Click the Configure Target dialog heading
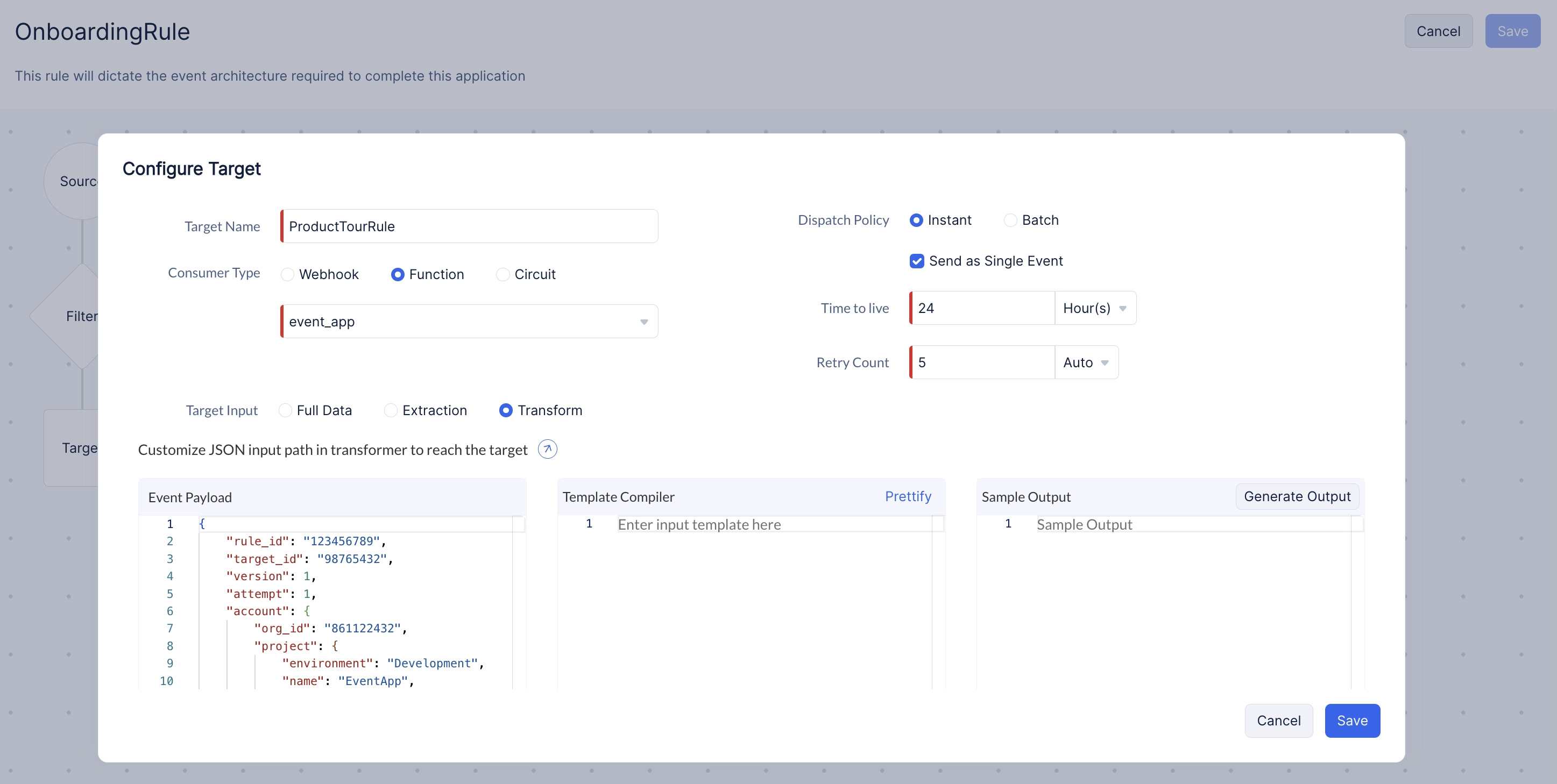Screen dimensions: 1557x784 tap(192, 168)
